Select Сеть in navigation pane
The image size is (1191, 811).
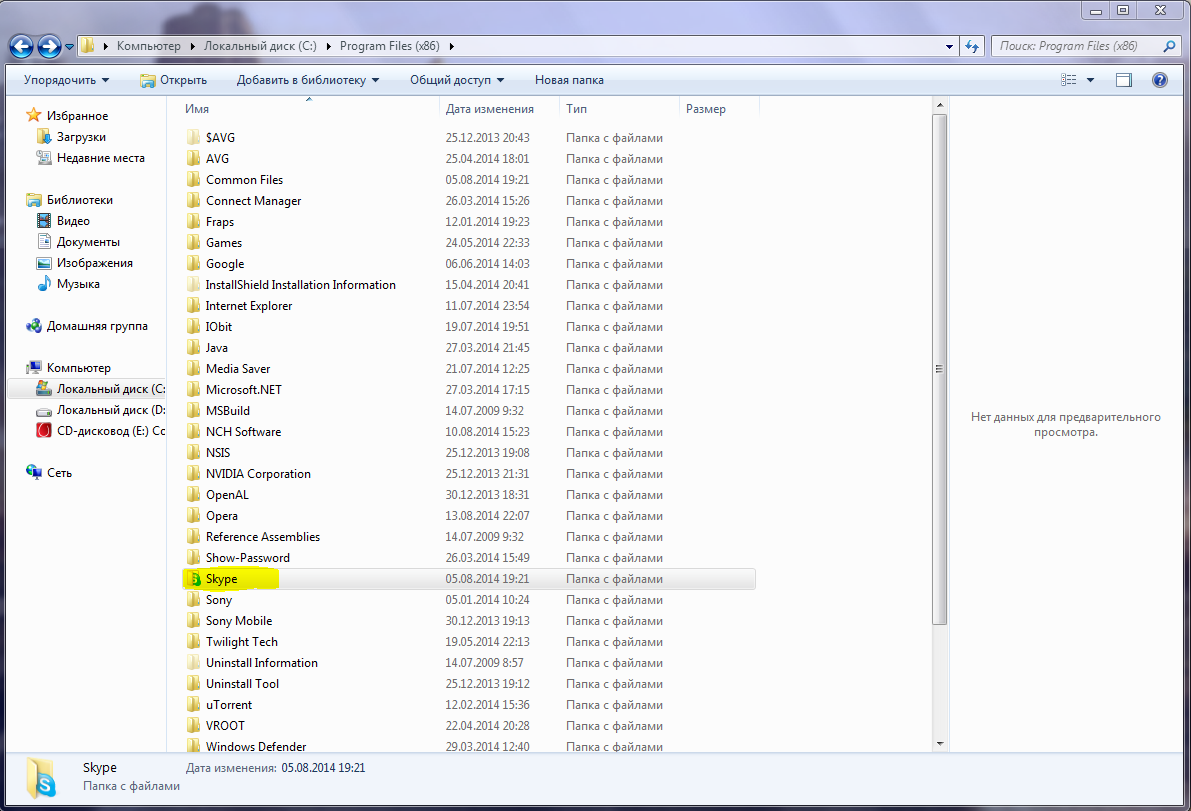pos(59,472)
